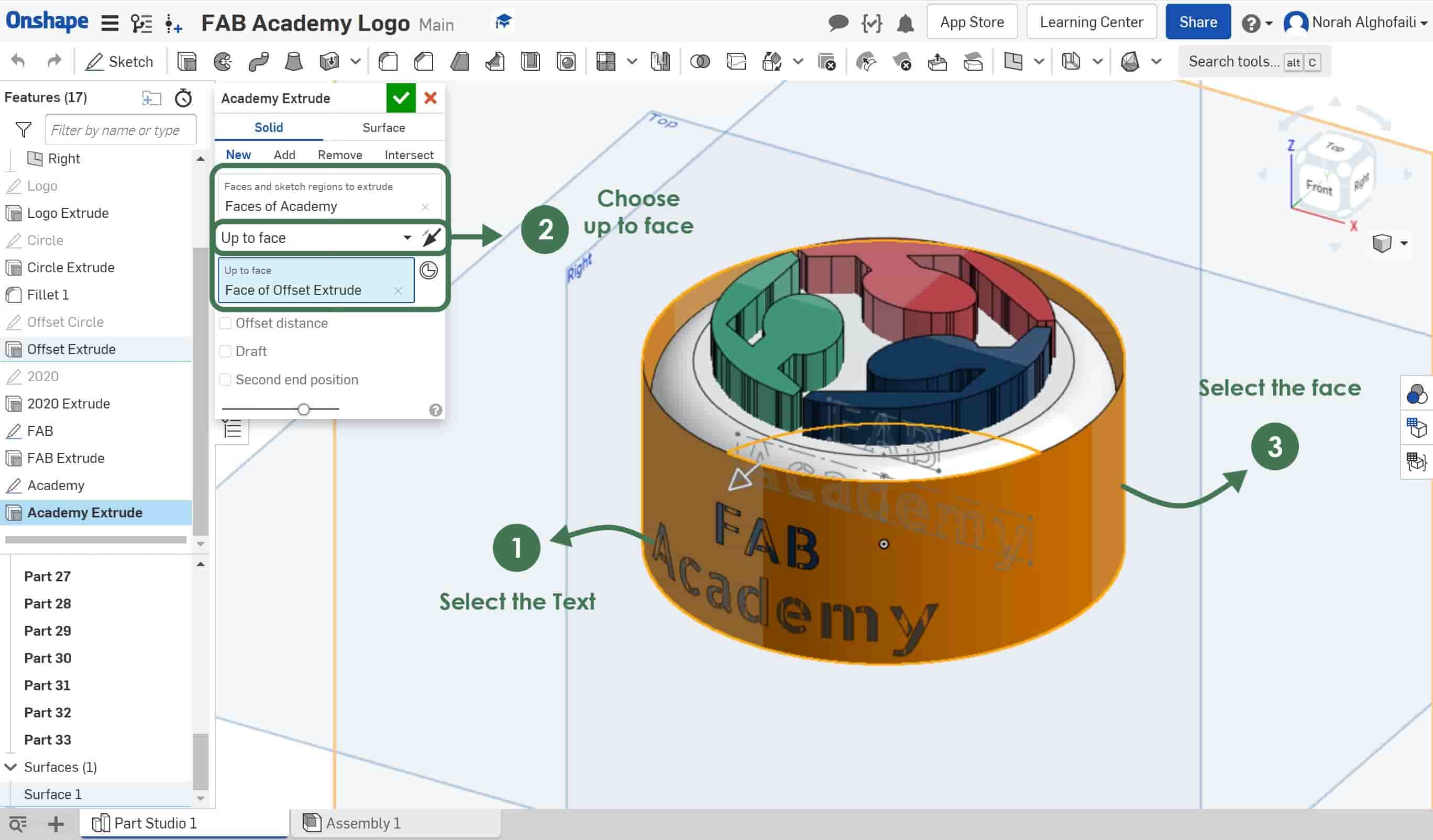Select the Shell tool icon
Image resolution: width=1433 pixels, height=840 pixels.
point(530,61)
